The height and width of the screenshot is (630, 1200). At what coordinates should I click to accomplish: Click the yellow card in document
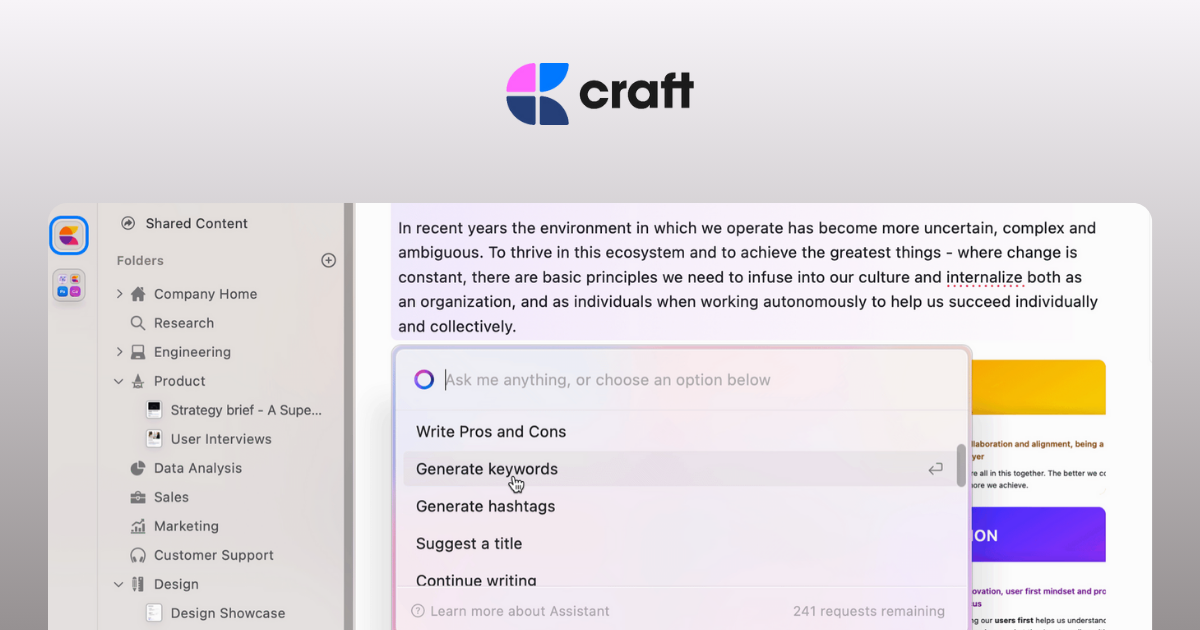point(1038,387)
